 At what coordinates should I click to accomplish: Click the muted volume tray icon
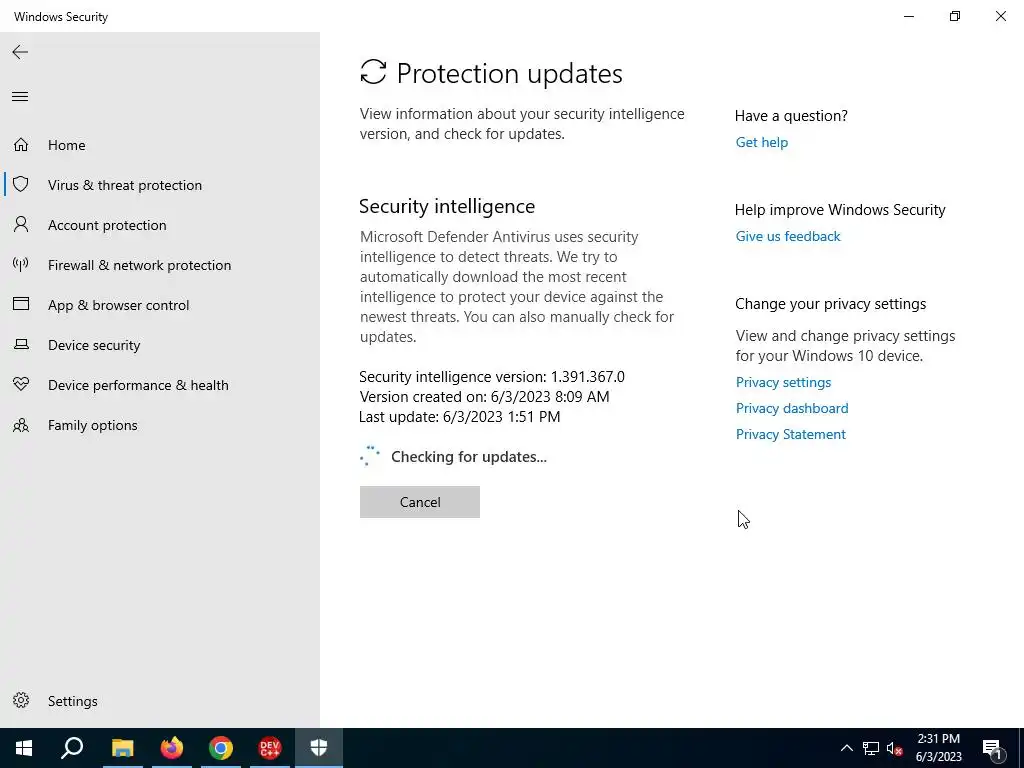pos(895,748)
